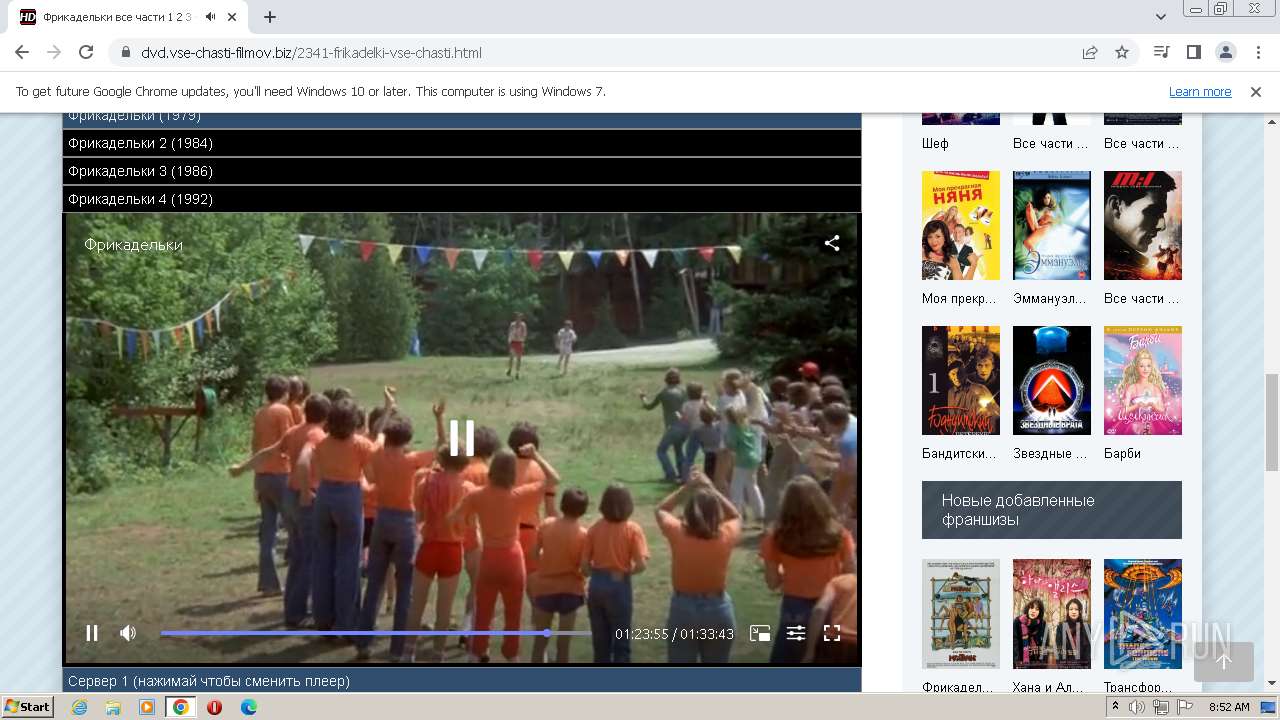Image resolution: width=1280 pixels, height=720 pixels.
Task: Show hidden tray icons arrow
Action: coord(1117,707)
